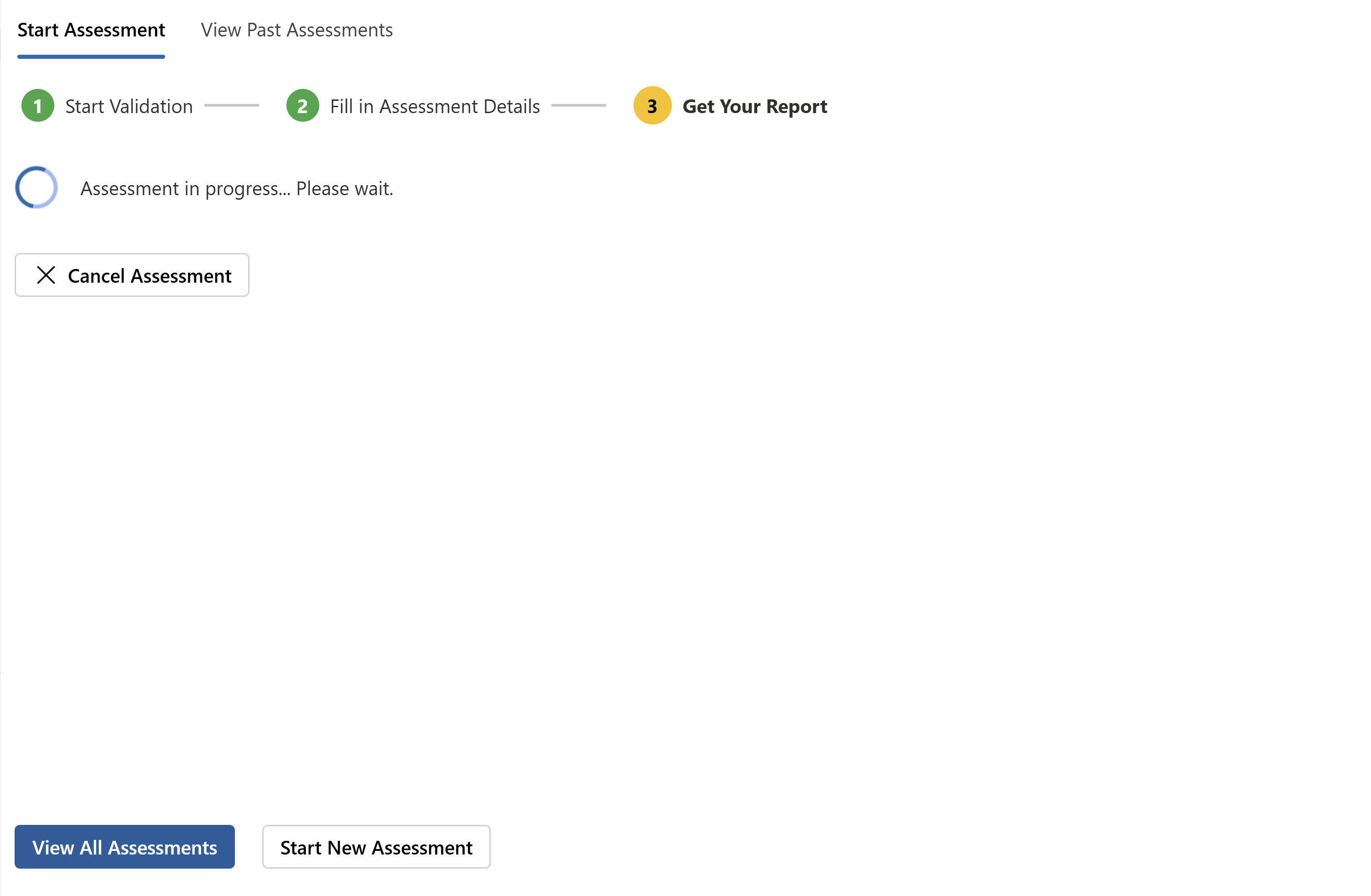1371x896 pixels.
Task: Click the number 3 in yellow badge
Action: (x=652, y=107)
